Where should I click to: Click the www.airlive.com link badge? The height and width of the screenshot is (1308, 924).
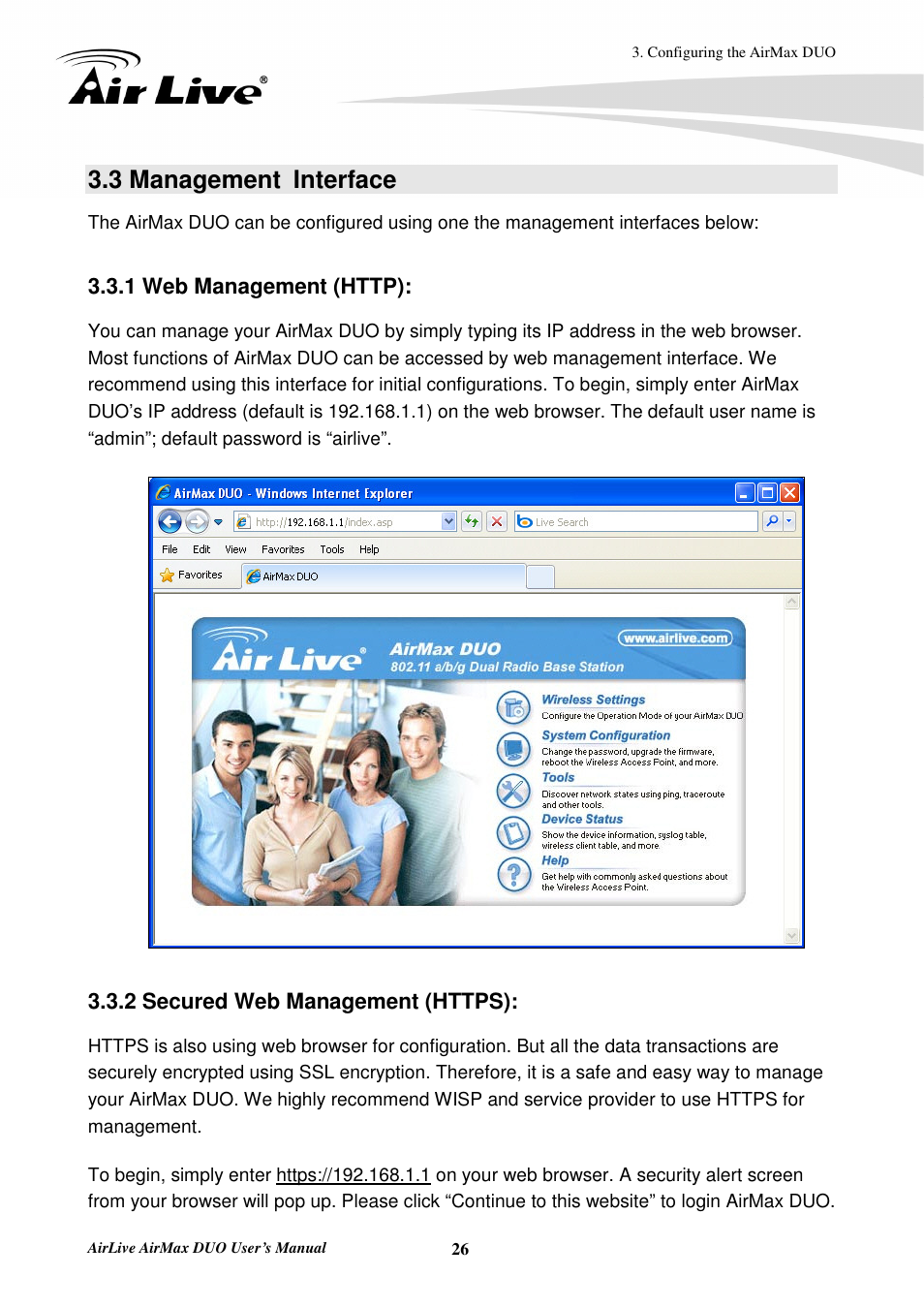pyautogui.click(x=675, y=638)
